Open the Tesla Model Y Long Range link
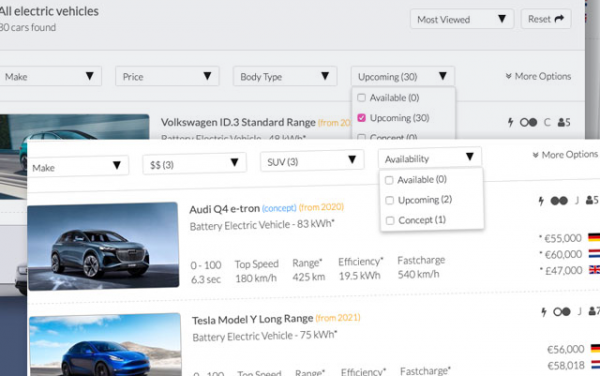The height and width of the screenshot is (376, 600). coord(253,319)
